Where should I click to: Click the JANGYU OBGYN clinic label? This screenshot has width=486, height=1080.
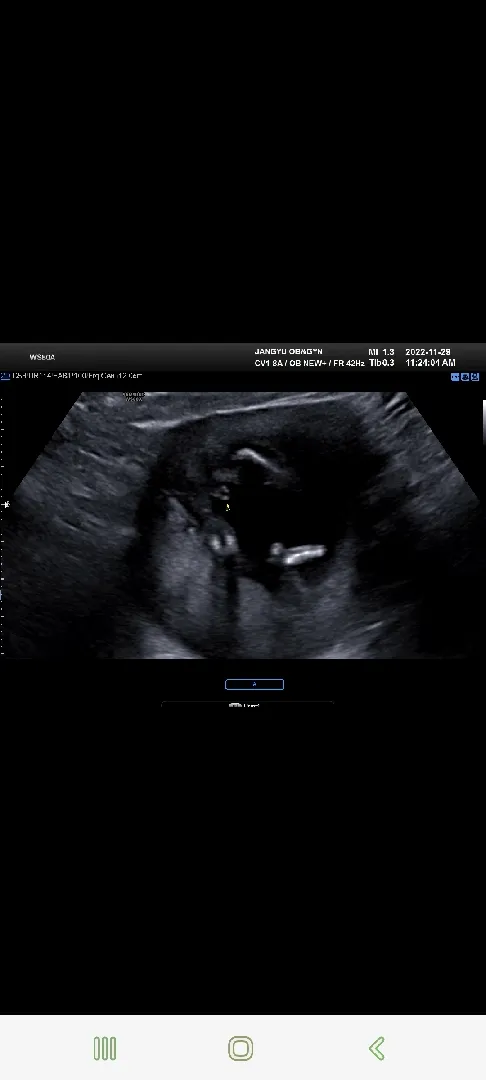[x=288, y=352]
